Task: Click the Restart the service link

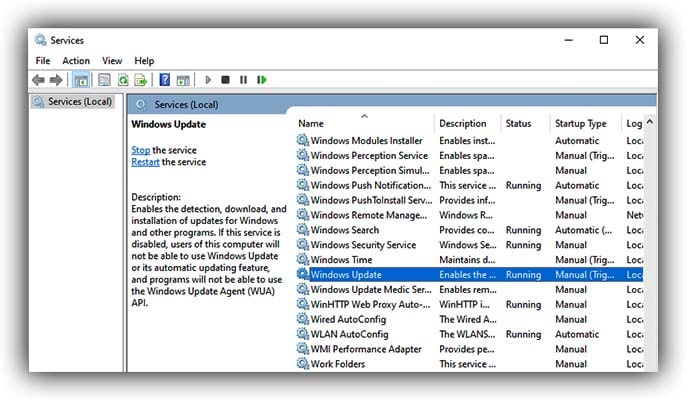Action: (x=145, y=162)
